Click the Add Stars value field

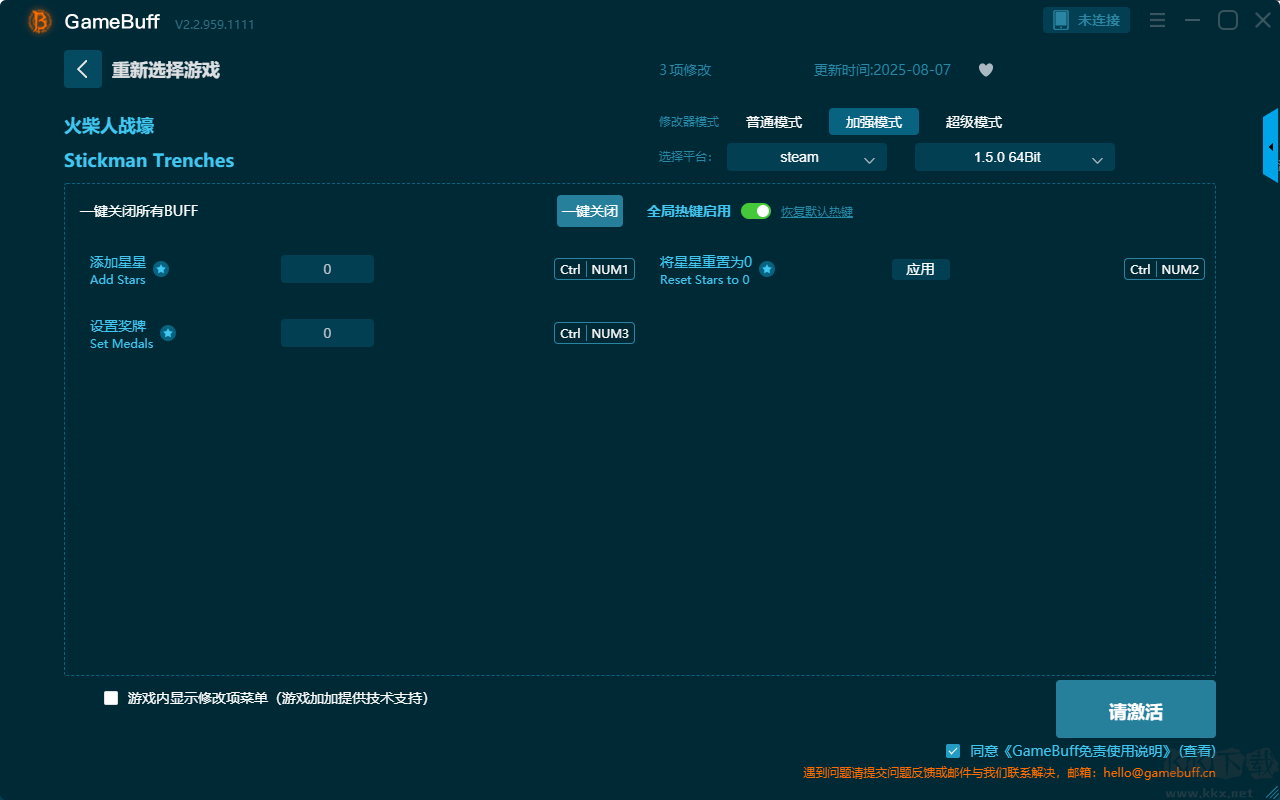[x=327, y=269]
